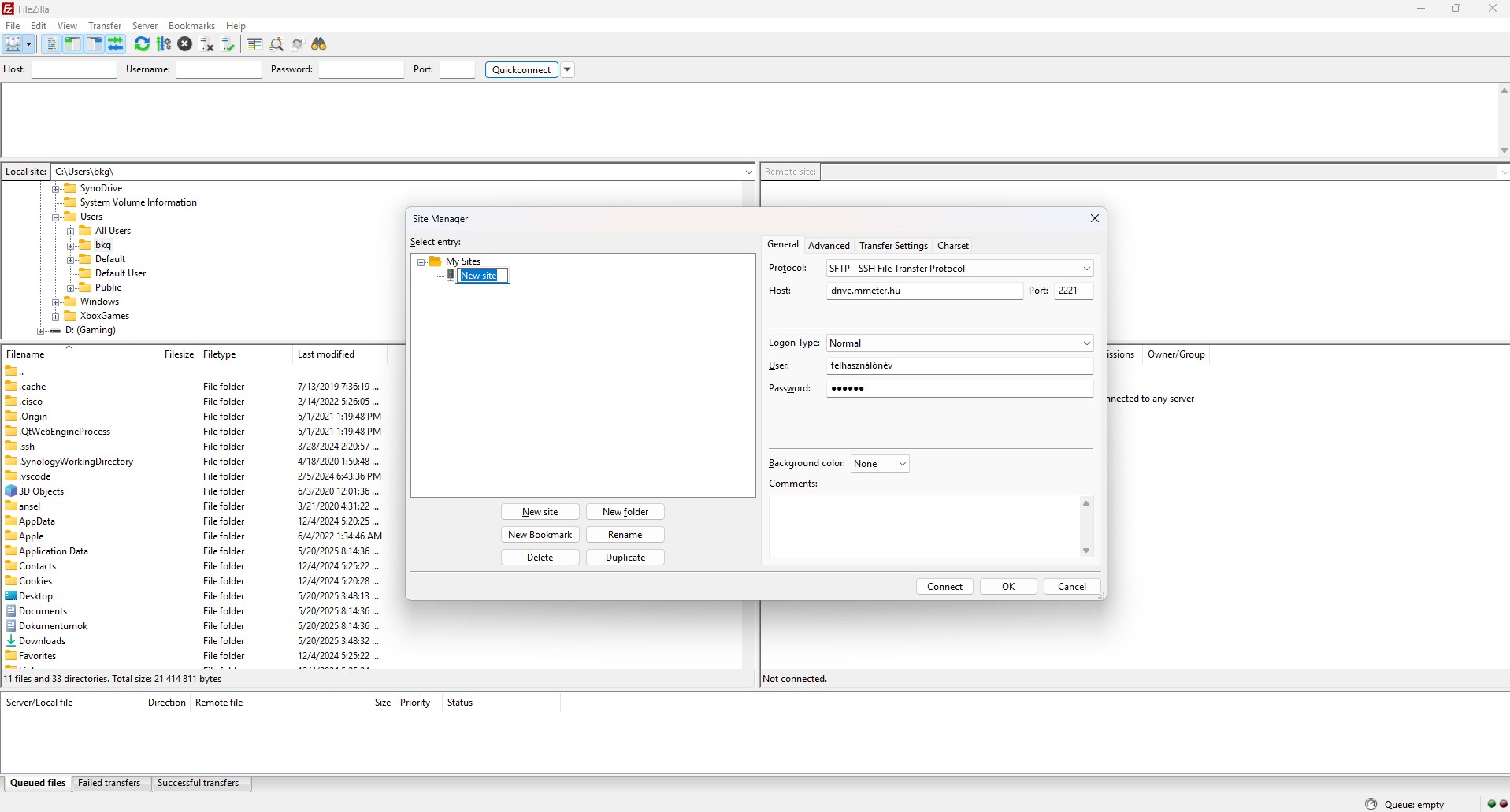The width and height of the screenshot is (1510, 812).
Task: Click the Comments text area
Action: click(x=925, y=526)
